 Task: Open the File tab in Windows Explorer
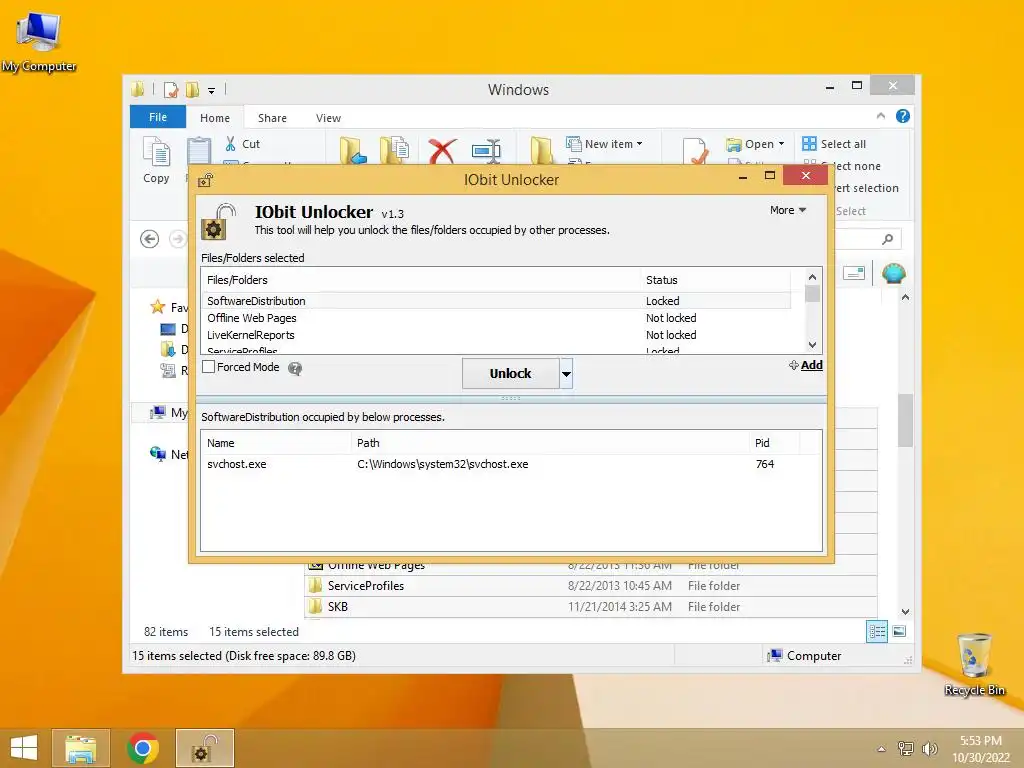(x=158, y=117)
